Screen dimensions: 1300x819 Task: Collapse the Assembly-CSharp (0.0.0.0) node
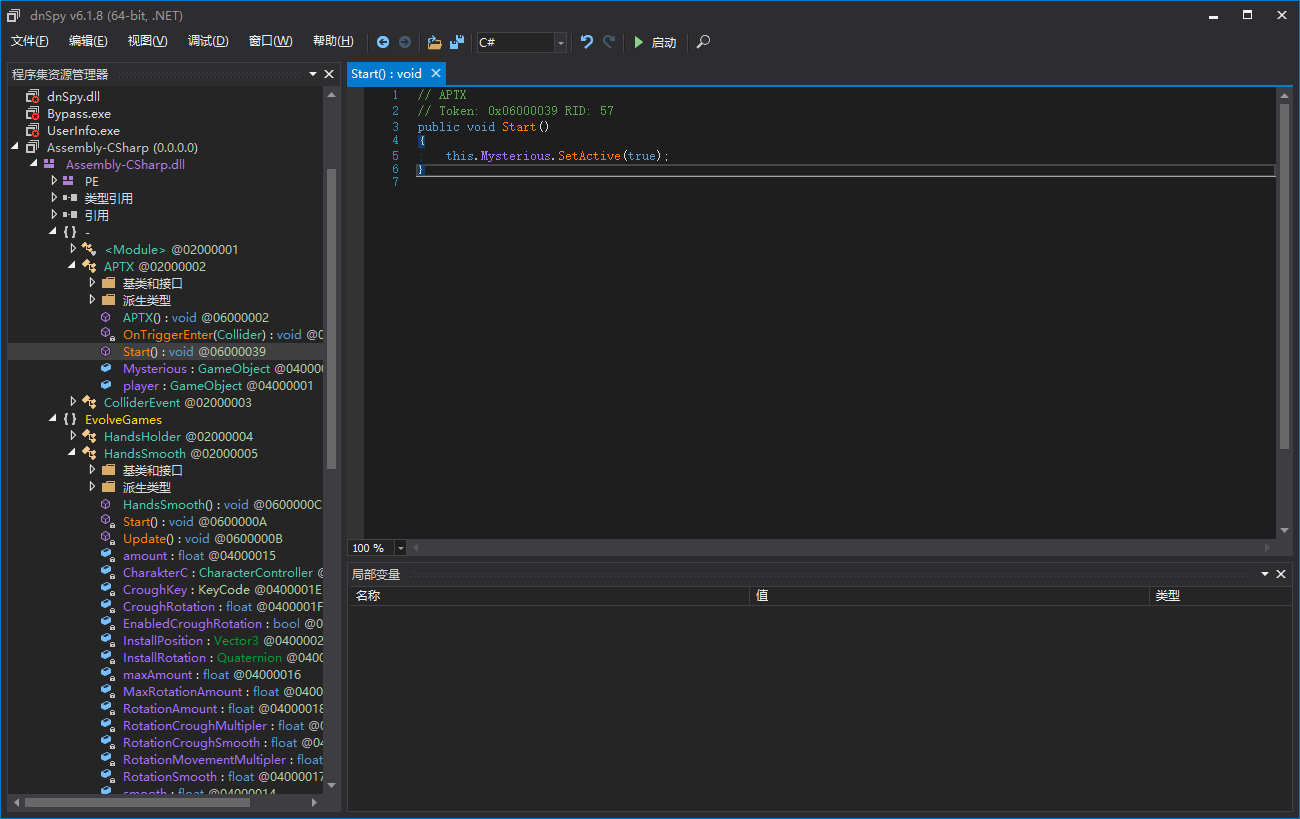pos(15,147)
